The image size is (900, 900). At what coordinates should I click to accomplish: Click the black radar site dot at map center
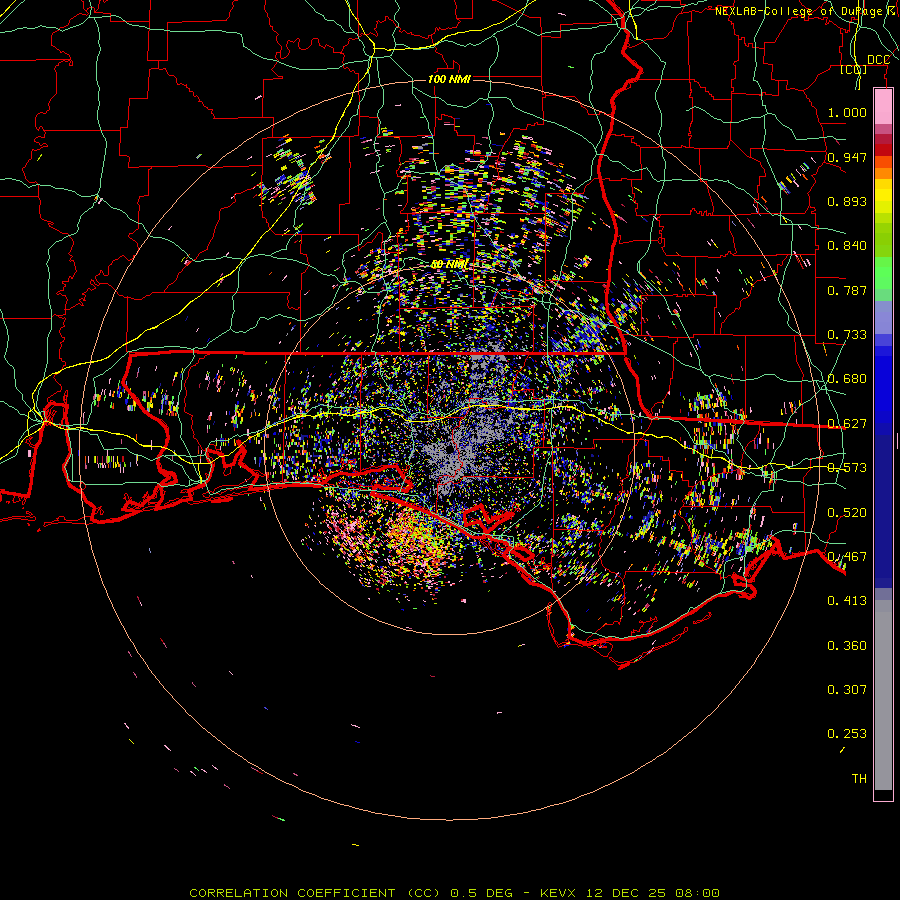[x=449, y=449]
